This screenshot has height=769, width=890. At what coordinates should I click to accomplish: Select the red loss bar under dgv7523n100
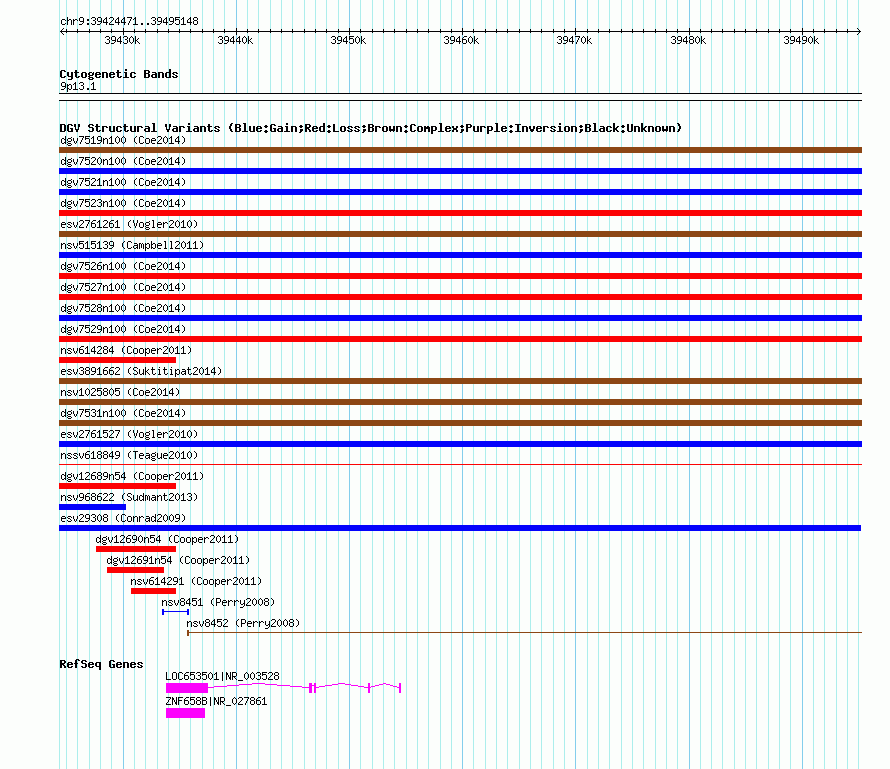(x=460, y=213)
